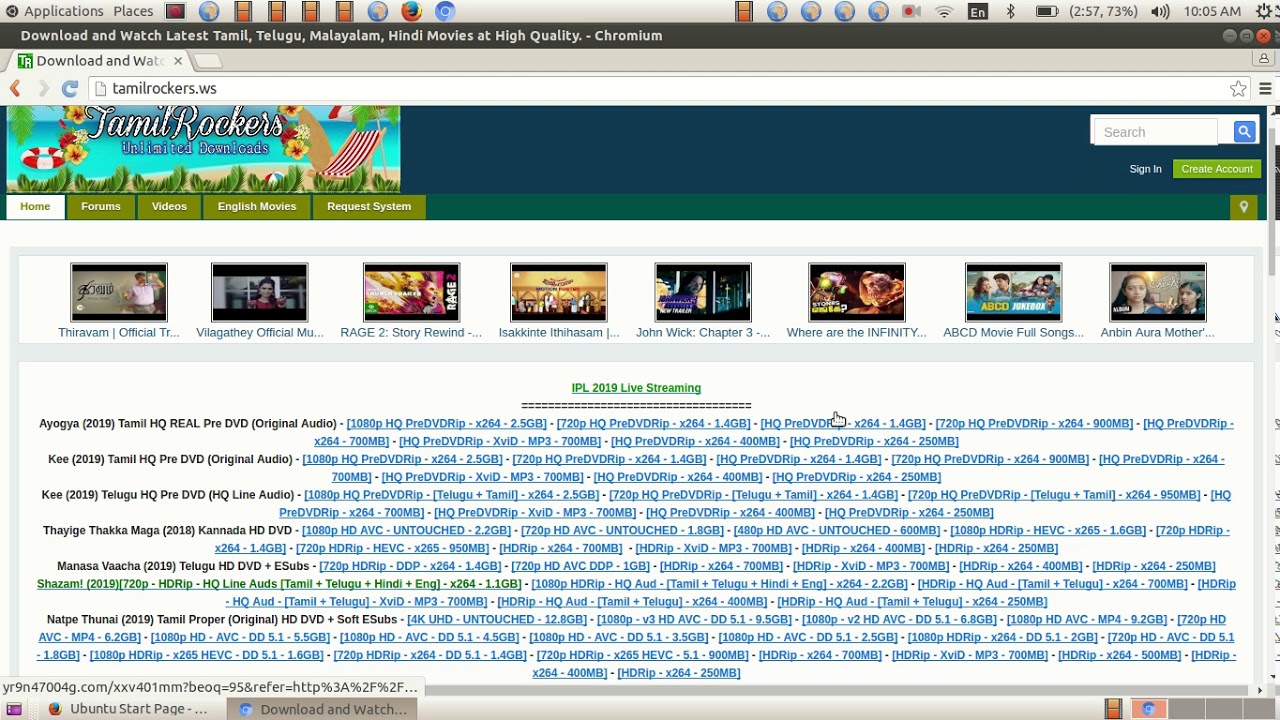Open the Videos tab
The height and width of the screenshot is (720, 1280).
169,206
